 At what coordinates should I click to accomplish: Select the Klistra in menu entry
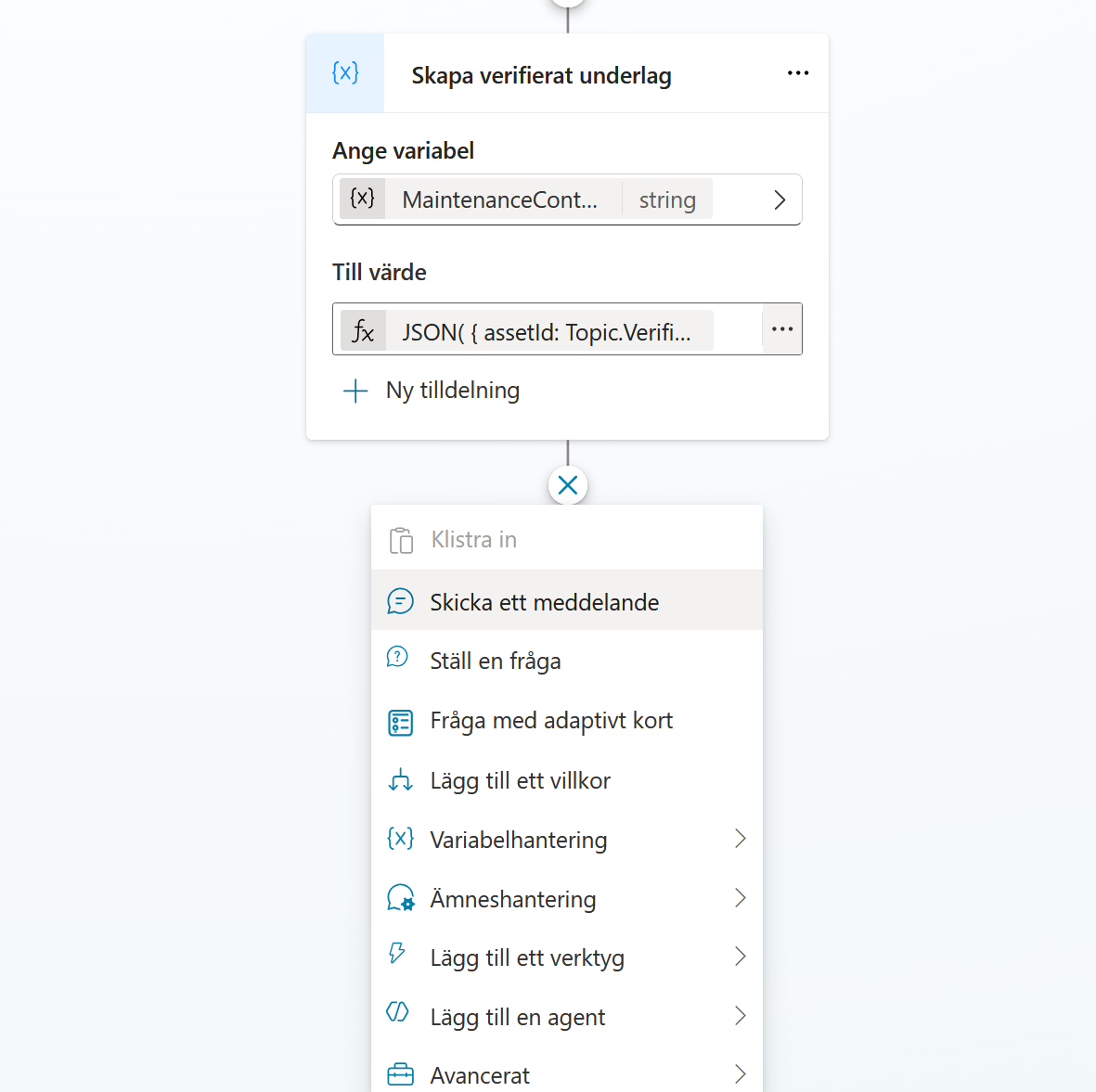tap(567, 539)
